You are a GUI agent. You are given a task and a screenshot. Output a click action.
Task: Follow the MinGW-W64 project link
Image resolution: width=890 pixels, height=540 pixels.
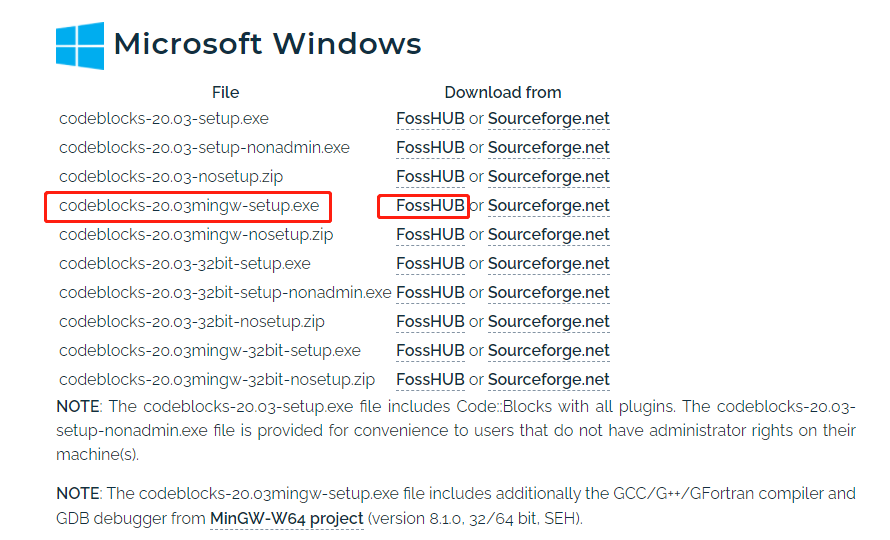point(287,519)
